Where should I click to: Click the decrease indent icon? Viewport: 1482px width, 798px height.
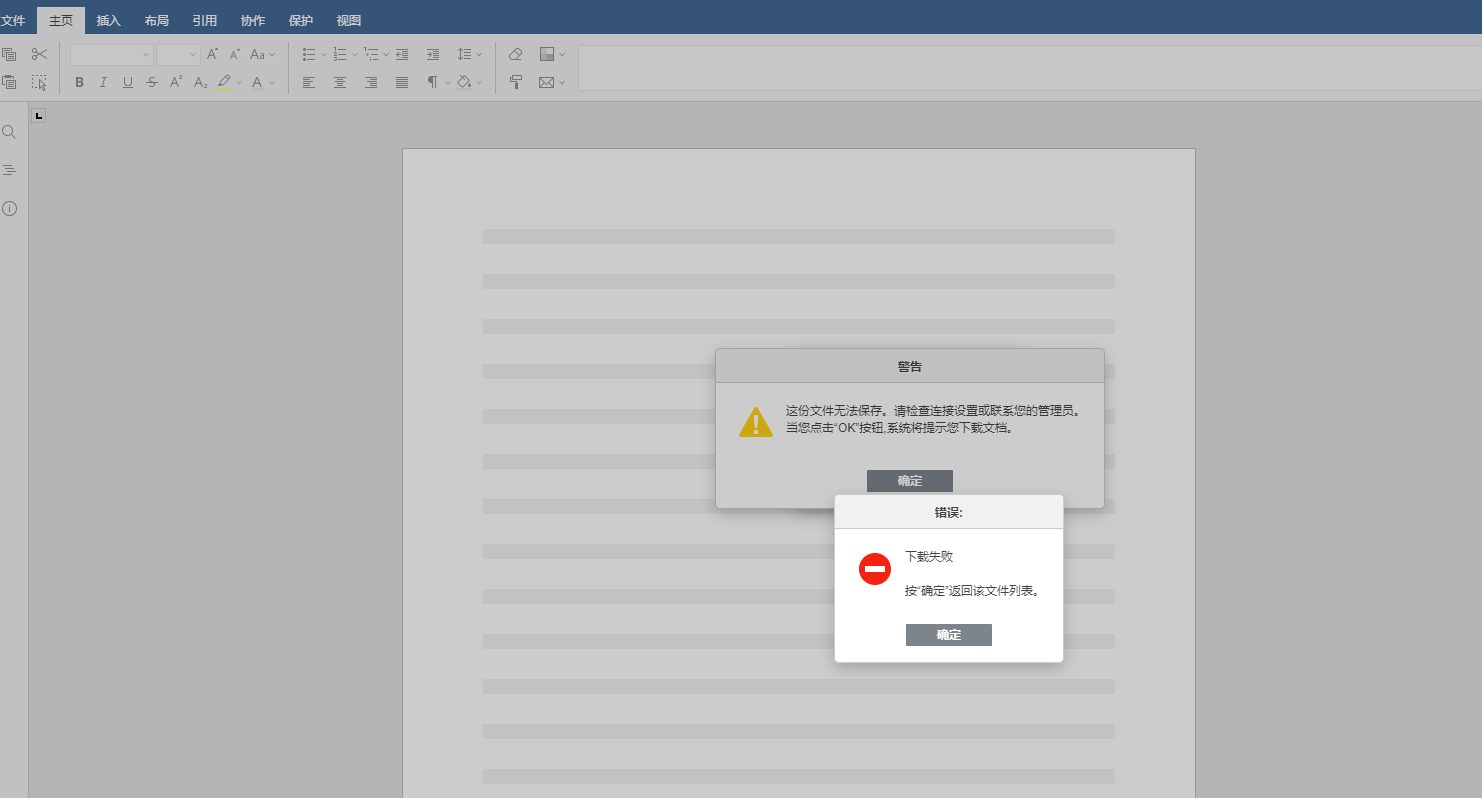pos(402,54)
